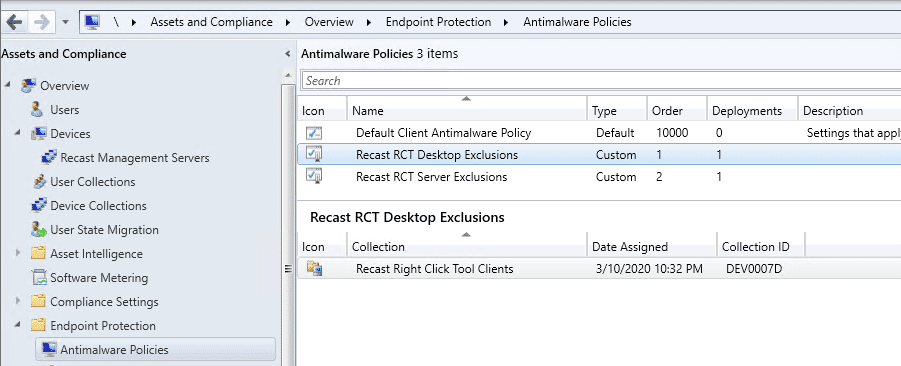Expand the Compliance Settings node
The height and width of the screenshot is (366, 901).
[x=18, y=300]
